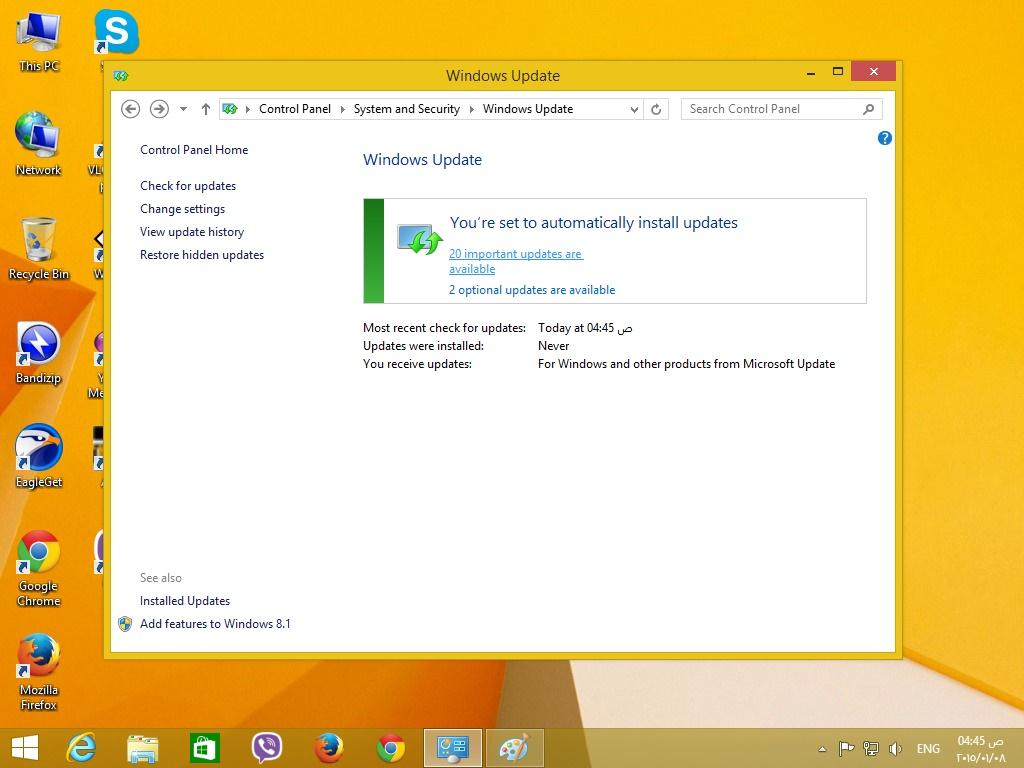Image resolution: width=1024 pixels, height=768 pixels.
Task: Select System and Security breadcrumb
Action: point(406,109)
